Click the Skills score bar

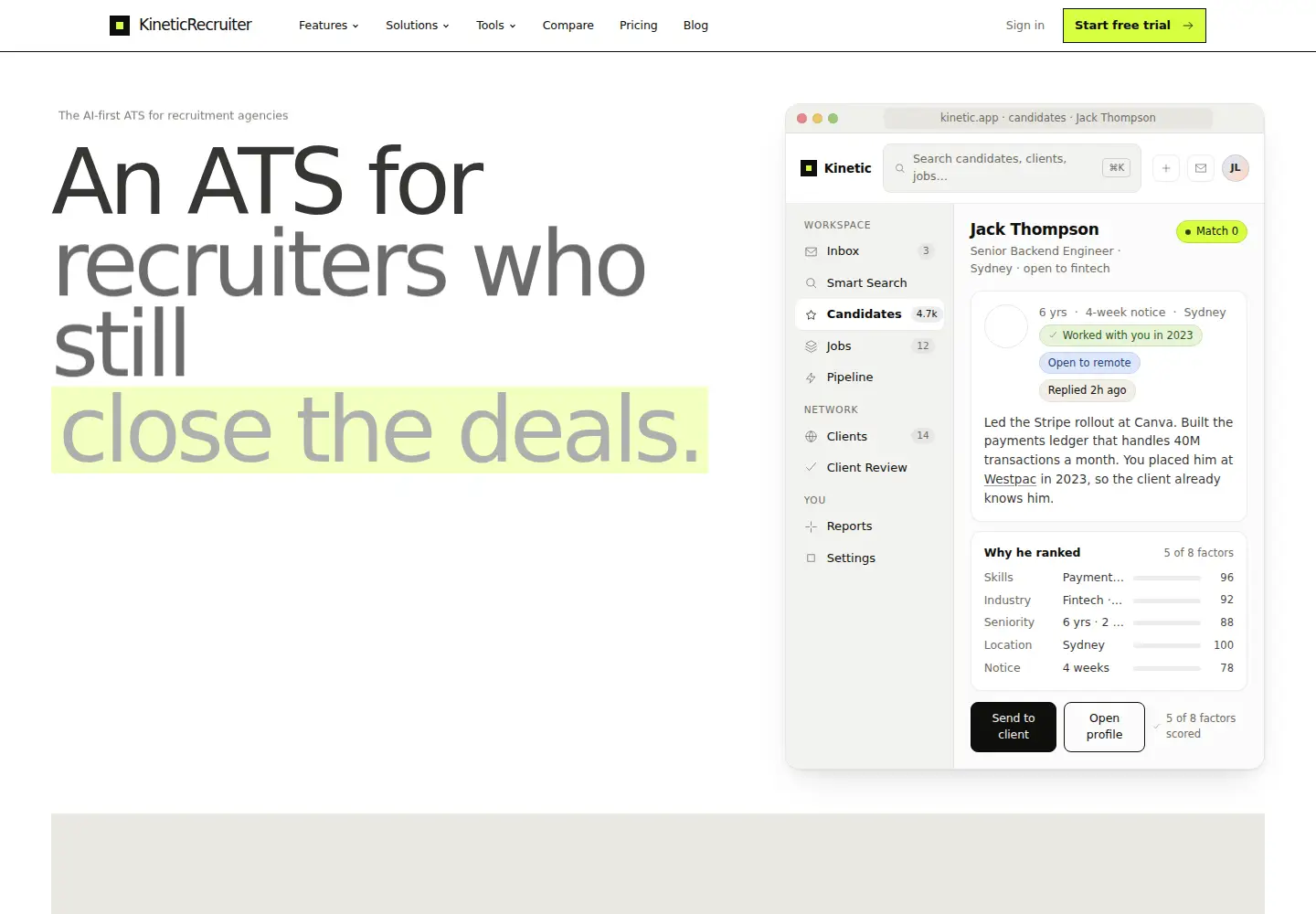[x=1167, y=579]
